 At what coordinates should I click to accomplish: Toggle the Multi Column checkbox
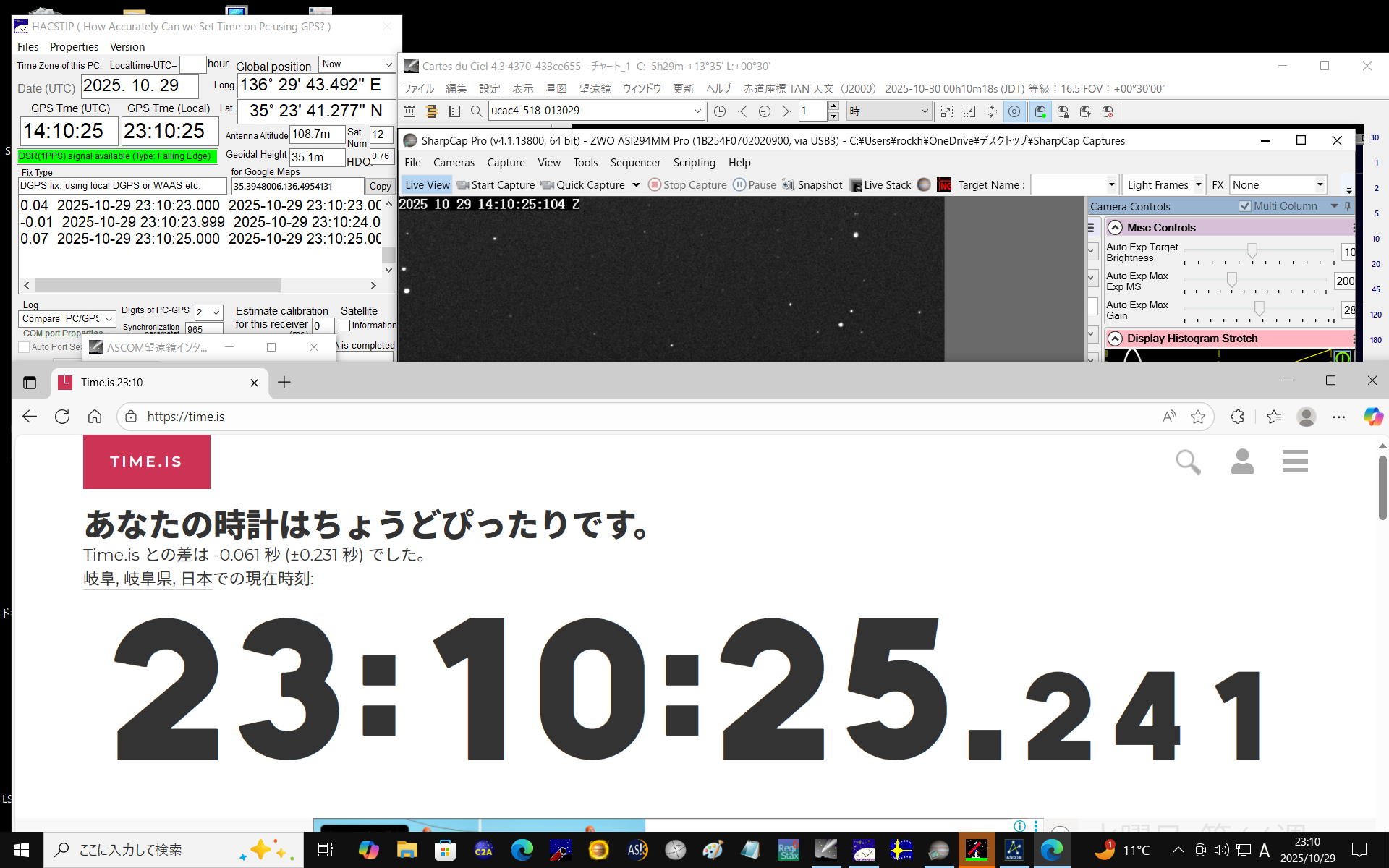(1245, 206)
